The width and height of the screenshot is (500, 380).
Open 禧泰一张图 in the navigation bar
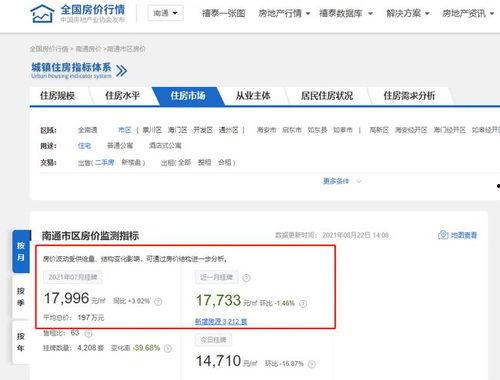click(224, 13)
